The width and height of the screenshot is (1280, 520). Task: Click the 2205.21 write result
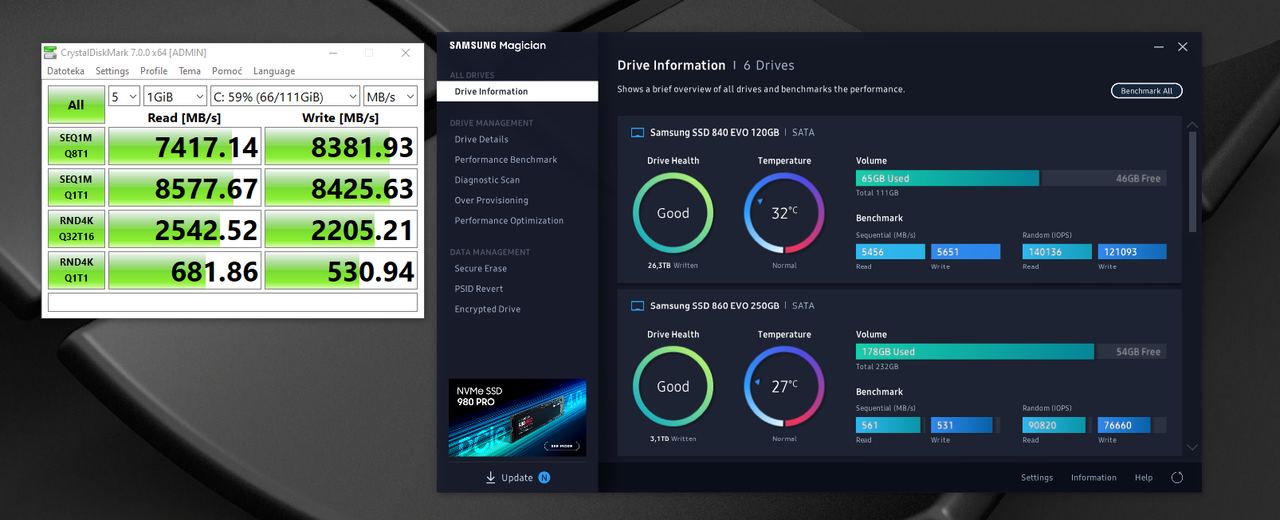click(x=341, y=228)
